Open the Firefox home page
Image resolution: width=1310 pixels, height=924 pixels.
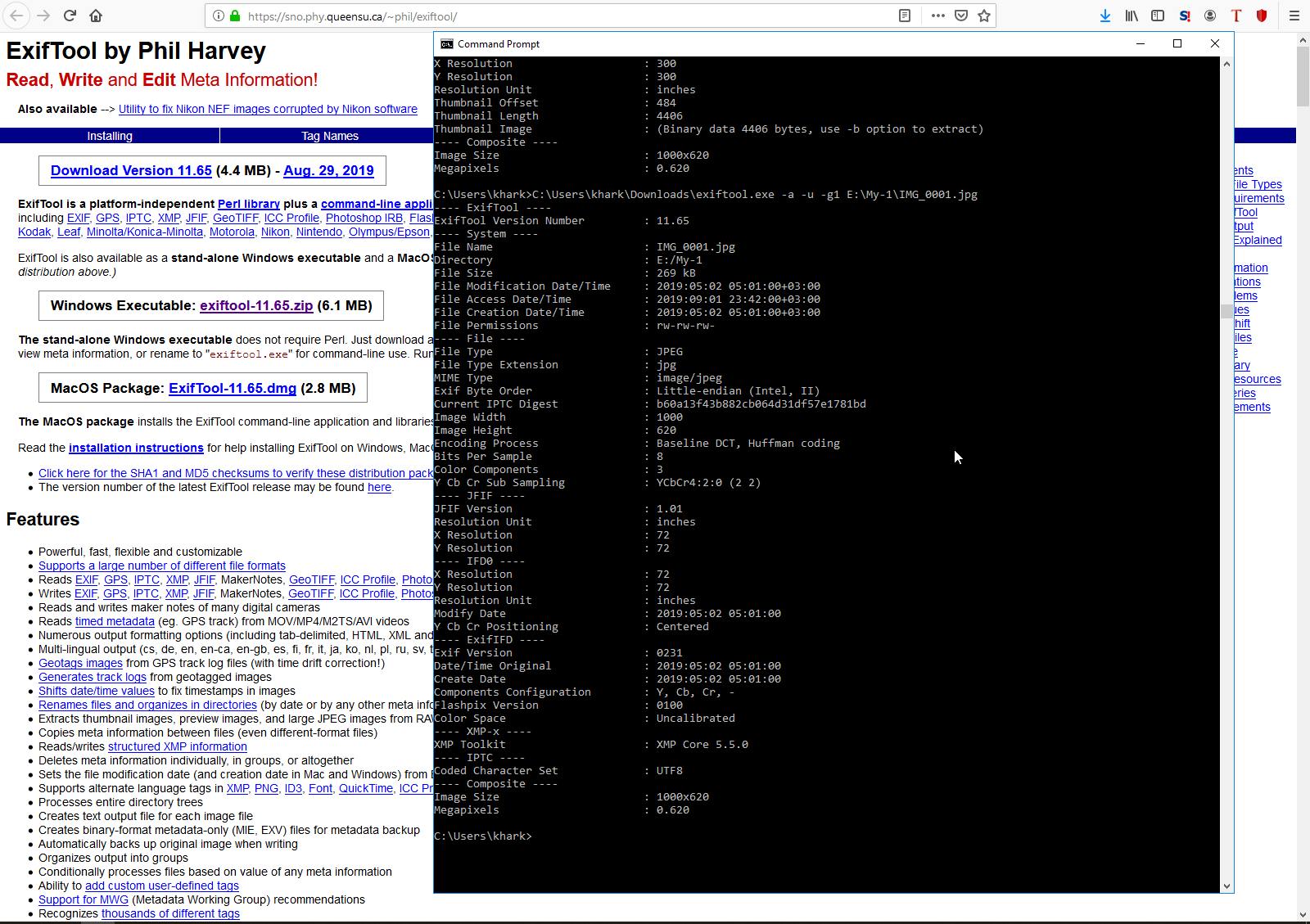pyautogui.click(x=96, y=16)
